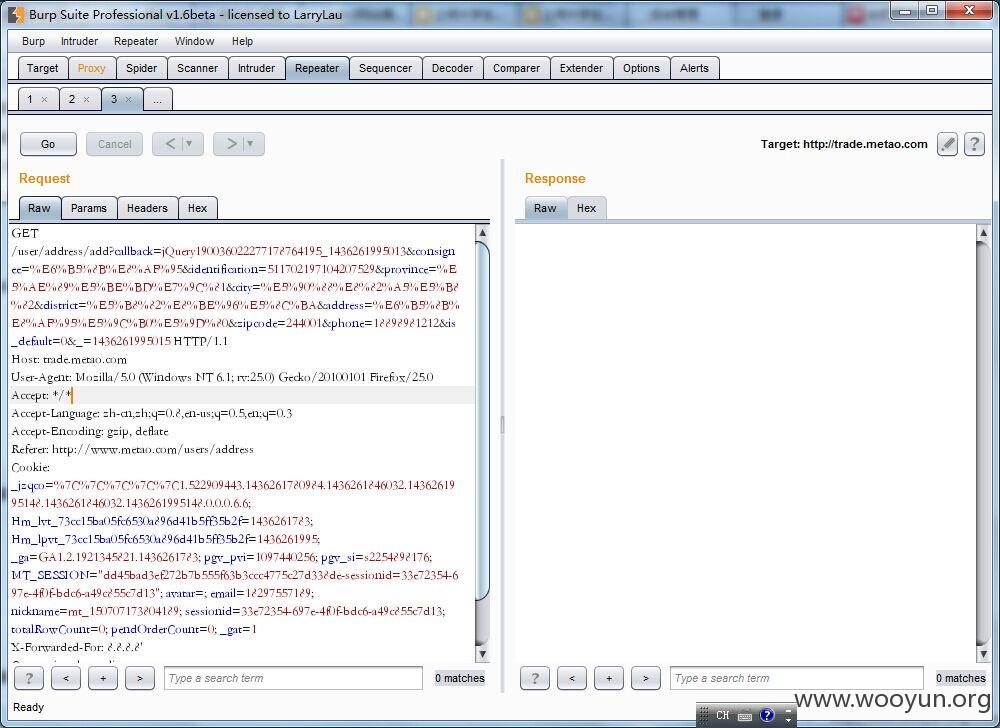
Task: Close repeater tab 2 with its x
Action: pyautogui.click(x=86, y=99)
